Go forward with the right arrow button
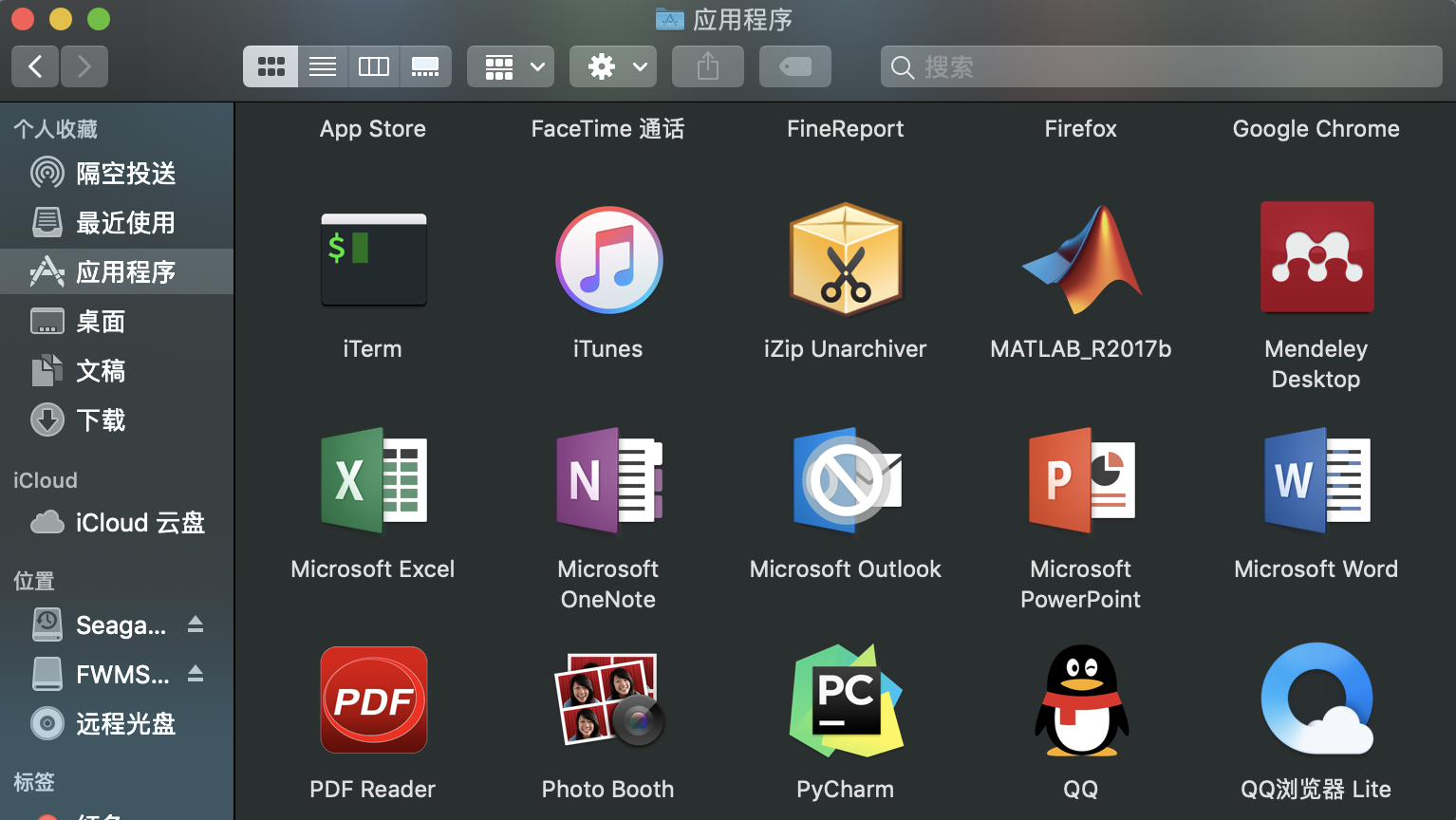Screen dimensions: 1456x820 click(x=84, y=66)
